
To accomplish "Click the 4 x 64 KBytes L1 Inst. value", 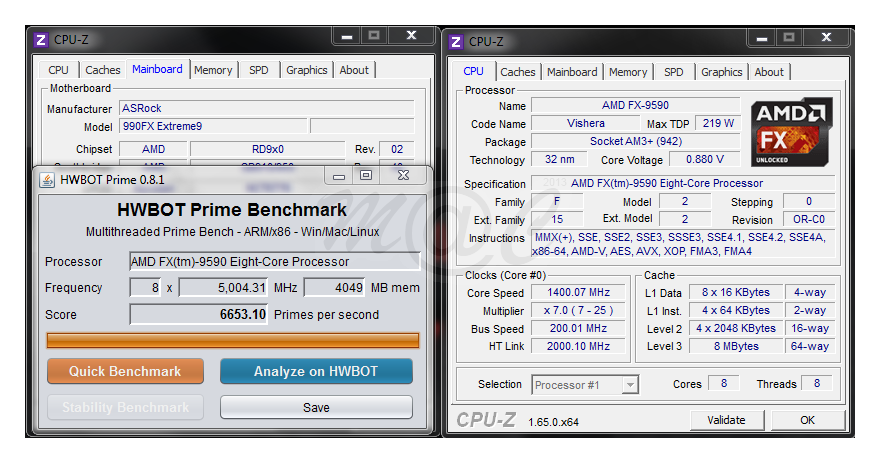I will tap(736, 310).
